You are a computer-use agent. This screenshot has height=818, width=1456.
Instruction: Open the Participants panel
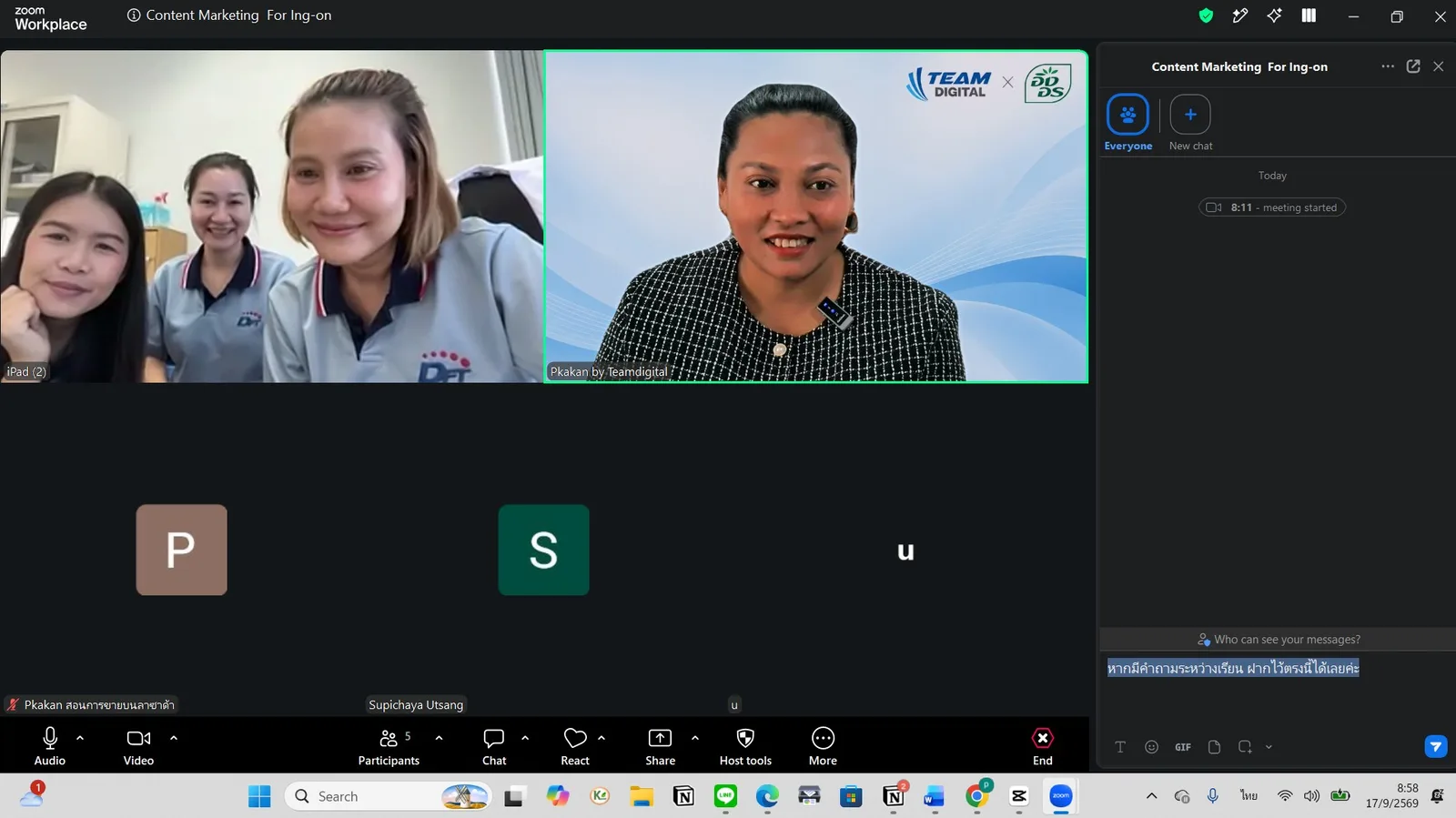tap(389, 747)
